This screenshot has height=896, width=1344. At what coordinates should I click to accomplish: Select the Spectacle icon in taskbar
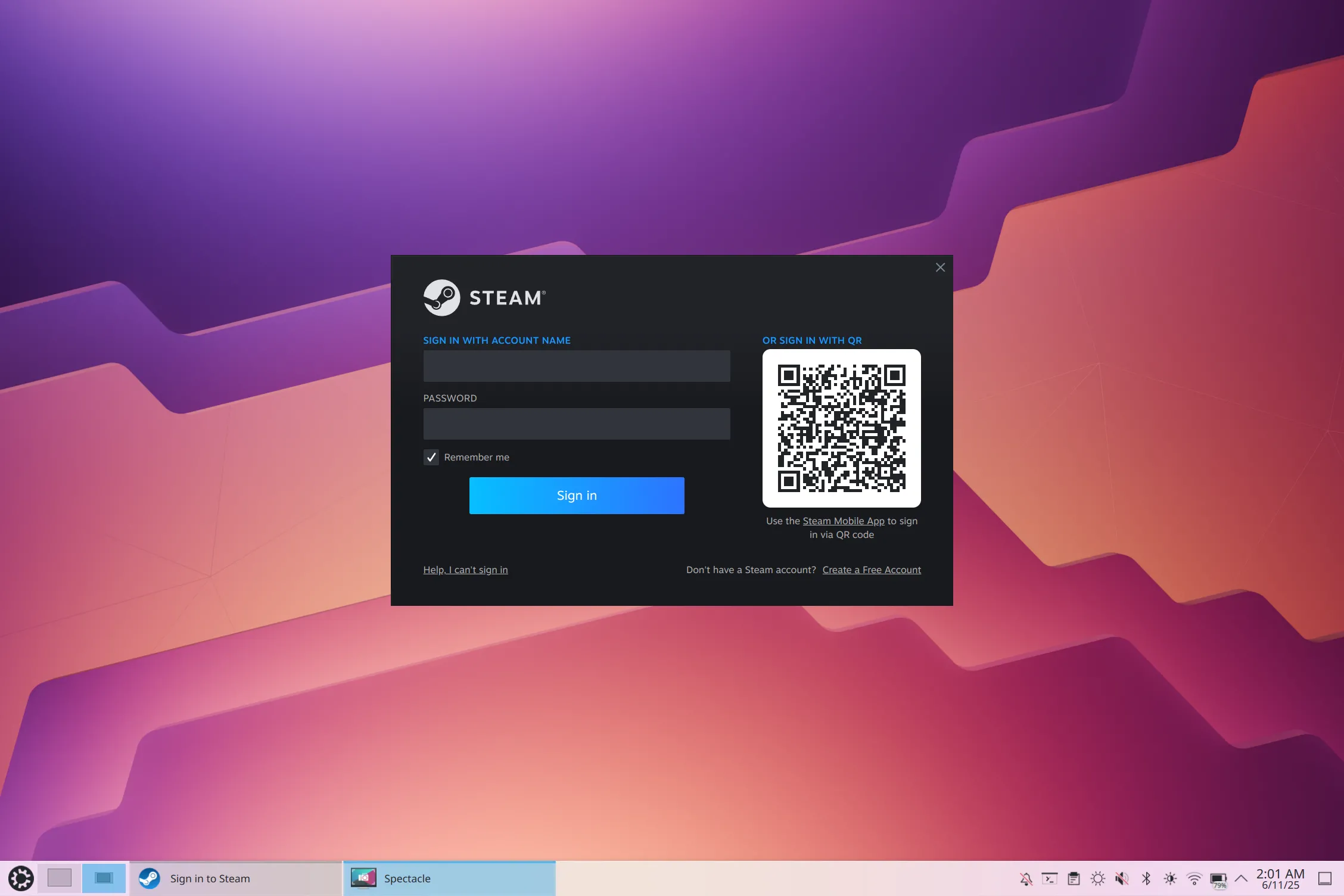(x=365, y=878)
